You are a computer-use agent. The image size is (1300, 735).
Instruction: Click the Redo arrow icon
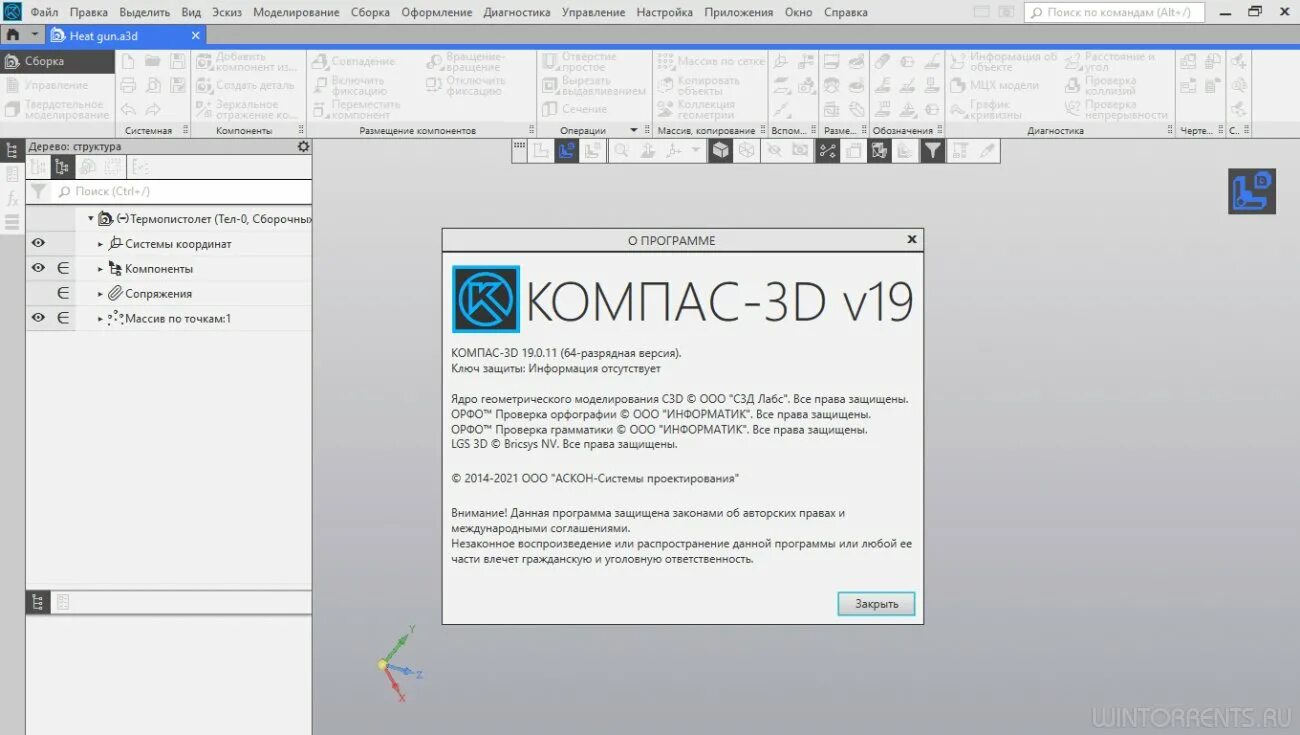[153, 109]
